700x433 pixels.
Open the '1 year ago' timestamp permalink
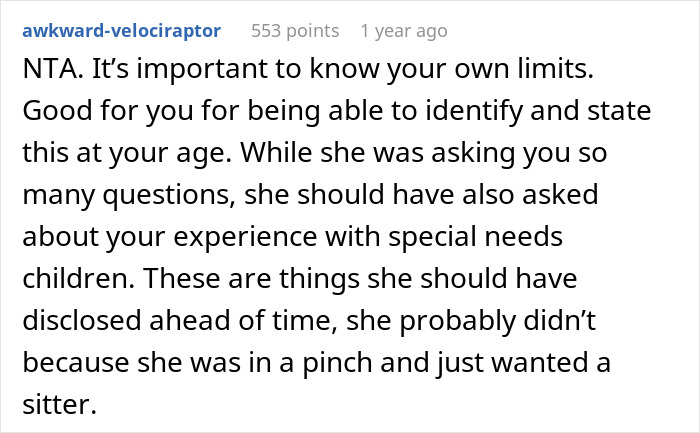[403, 31]
